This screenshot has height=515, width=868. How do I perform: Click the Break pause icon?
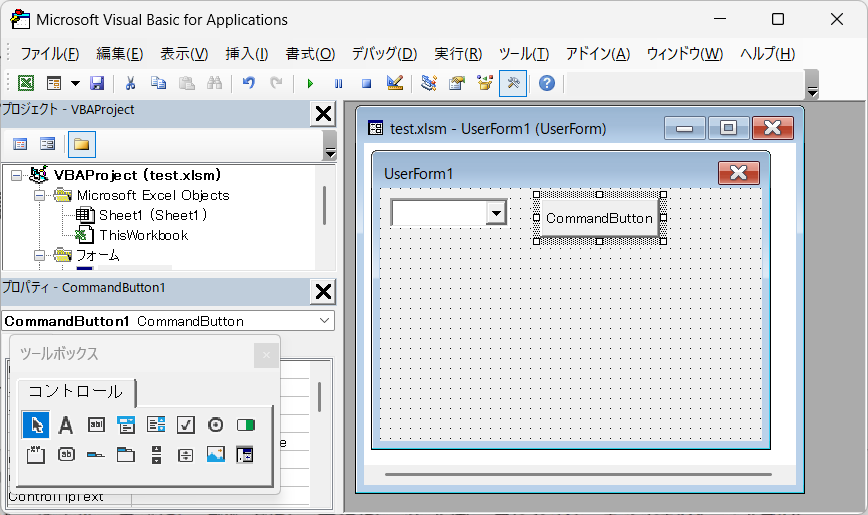click(338, 83)
